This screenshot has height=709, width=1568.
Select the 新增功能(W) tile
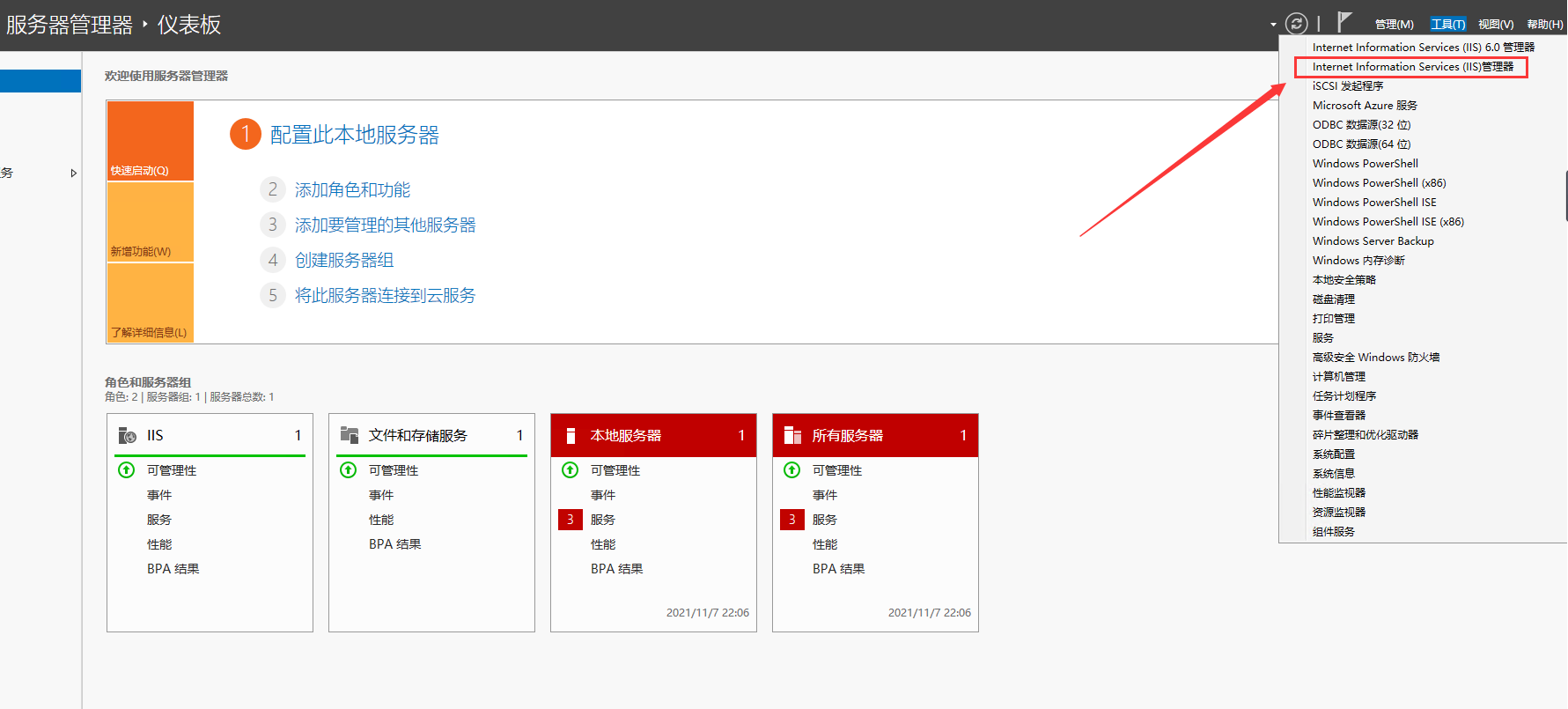click(x=151, y=222)
